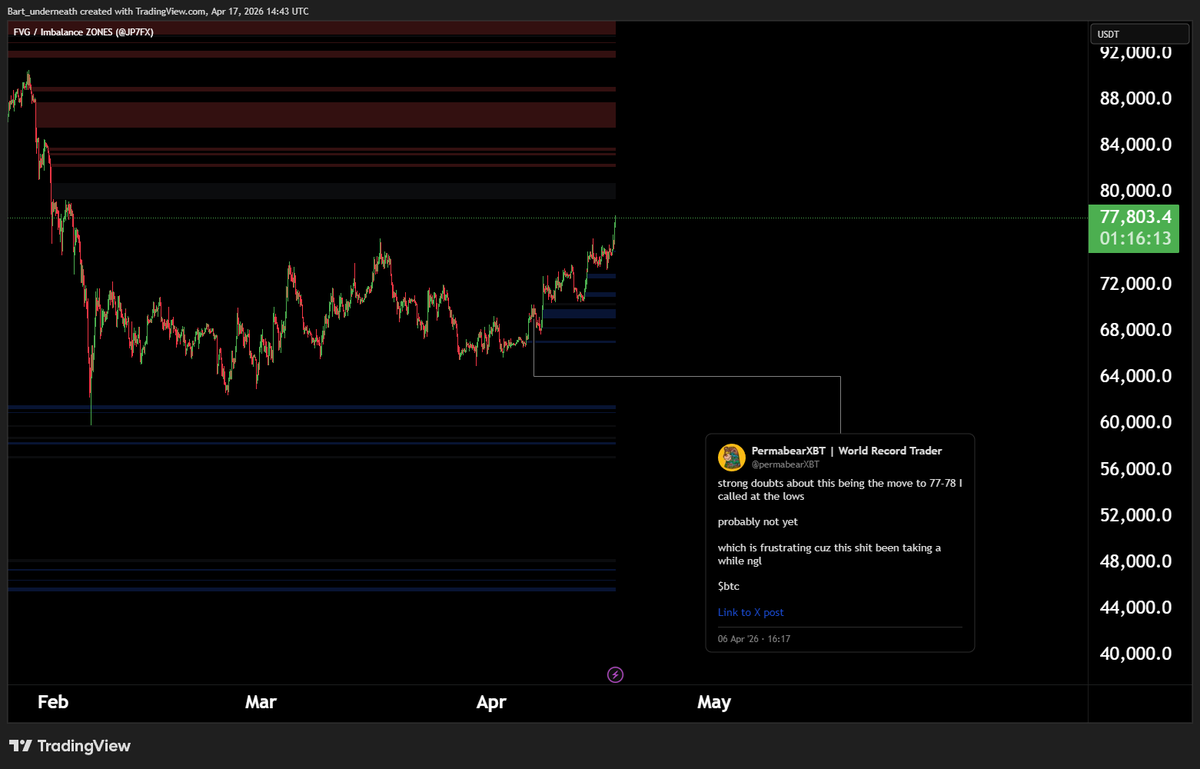Click the $btc cashtag in the tweet
This screenshot has width=1200, height=769.
[x=729, y=586]
